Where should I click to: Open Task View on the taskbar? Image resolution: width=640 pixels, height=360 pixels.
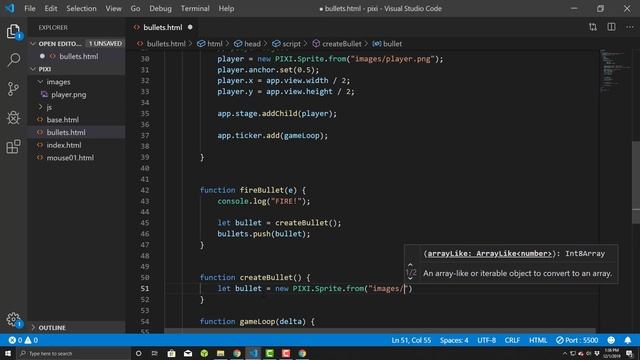coord(155,353)
